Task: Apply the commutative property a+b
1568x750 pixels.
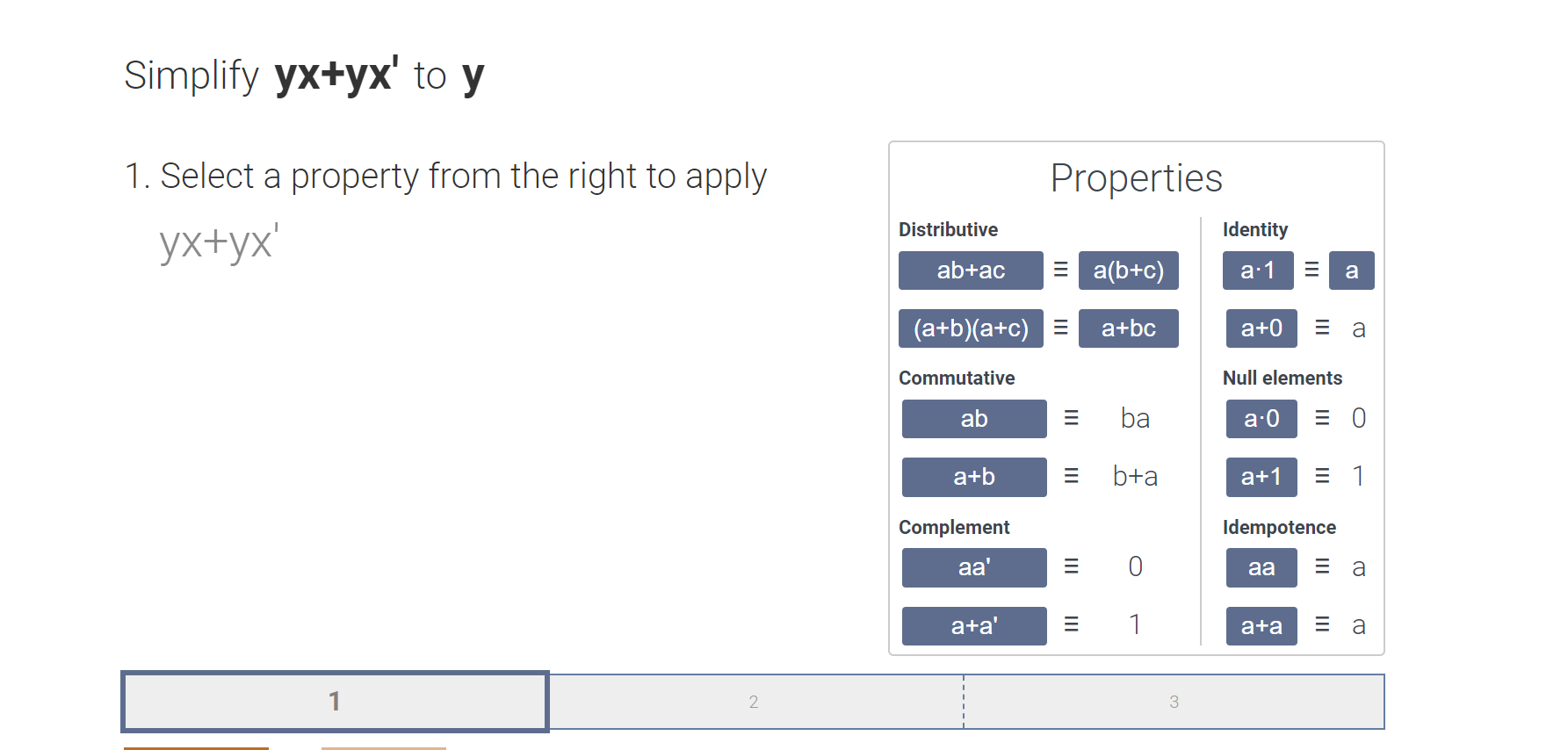Action: point(973,477)
